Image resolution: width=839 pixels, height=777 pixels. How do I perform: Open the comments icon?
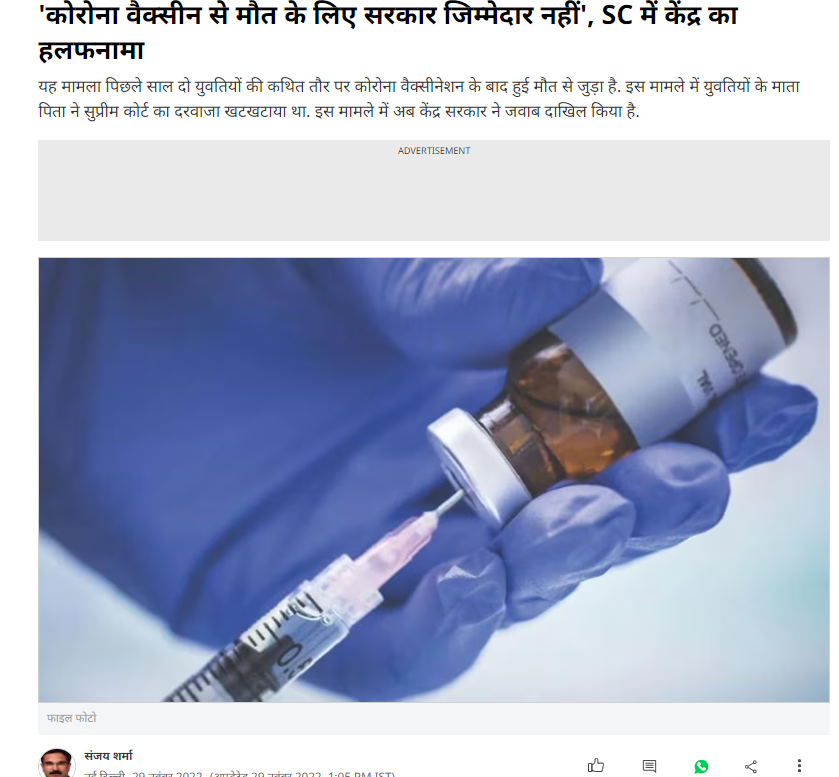pyautogui.click(x=649, y=766)
